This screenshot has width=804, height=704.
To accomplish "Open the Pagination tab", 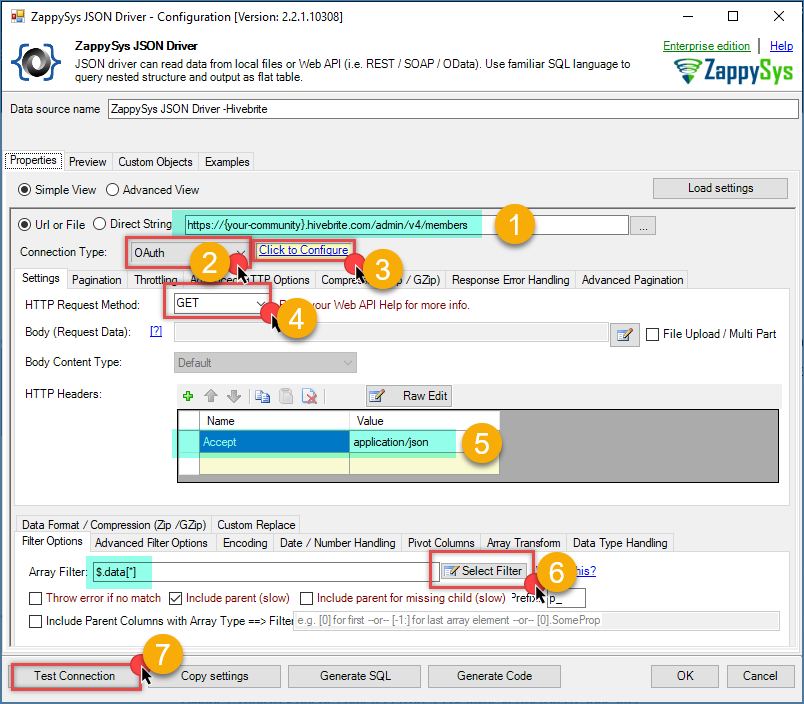I will (x=96, y=280).
